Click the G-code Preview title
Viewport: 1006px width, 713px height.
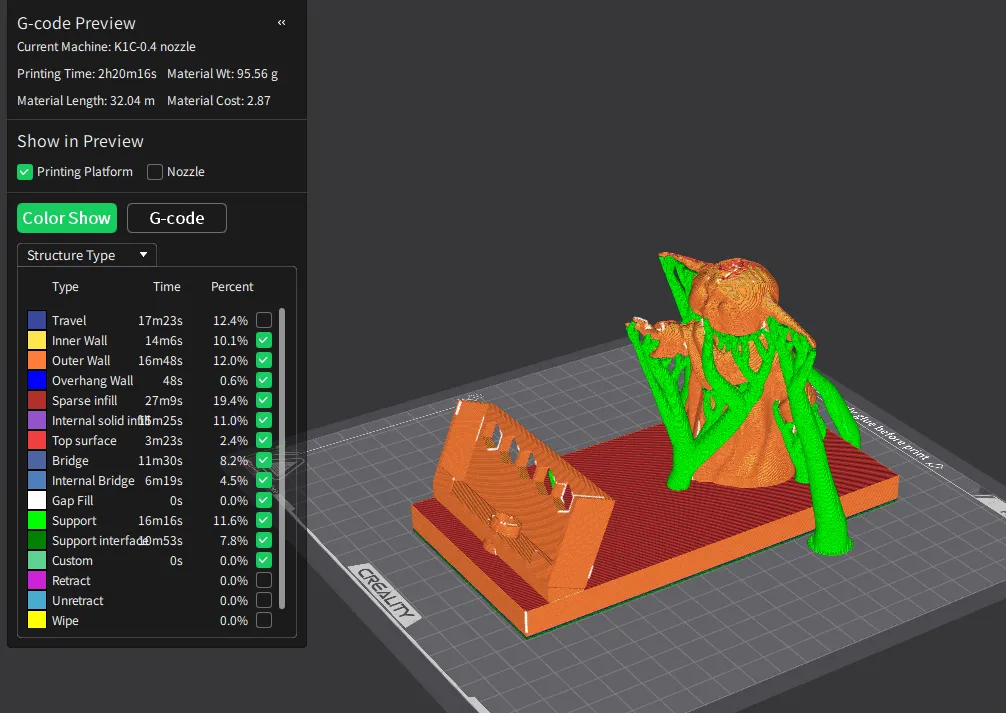[76, 23]
